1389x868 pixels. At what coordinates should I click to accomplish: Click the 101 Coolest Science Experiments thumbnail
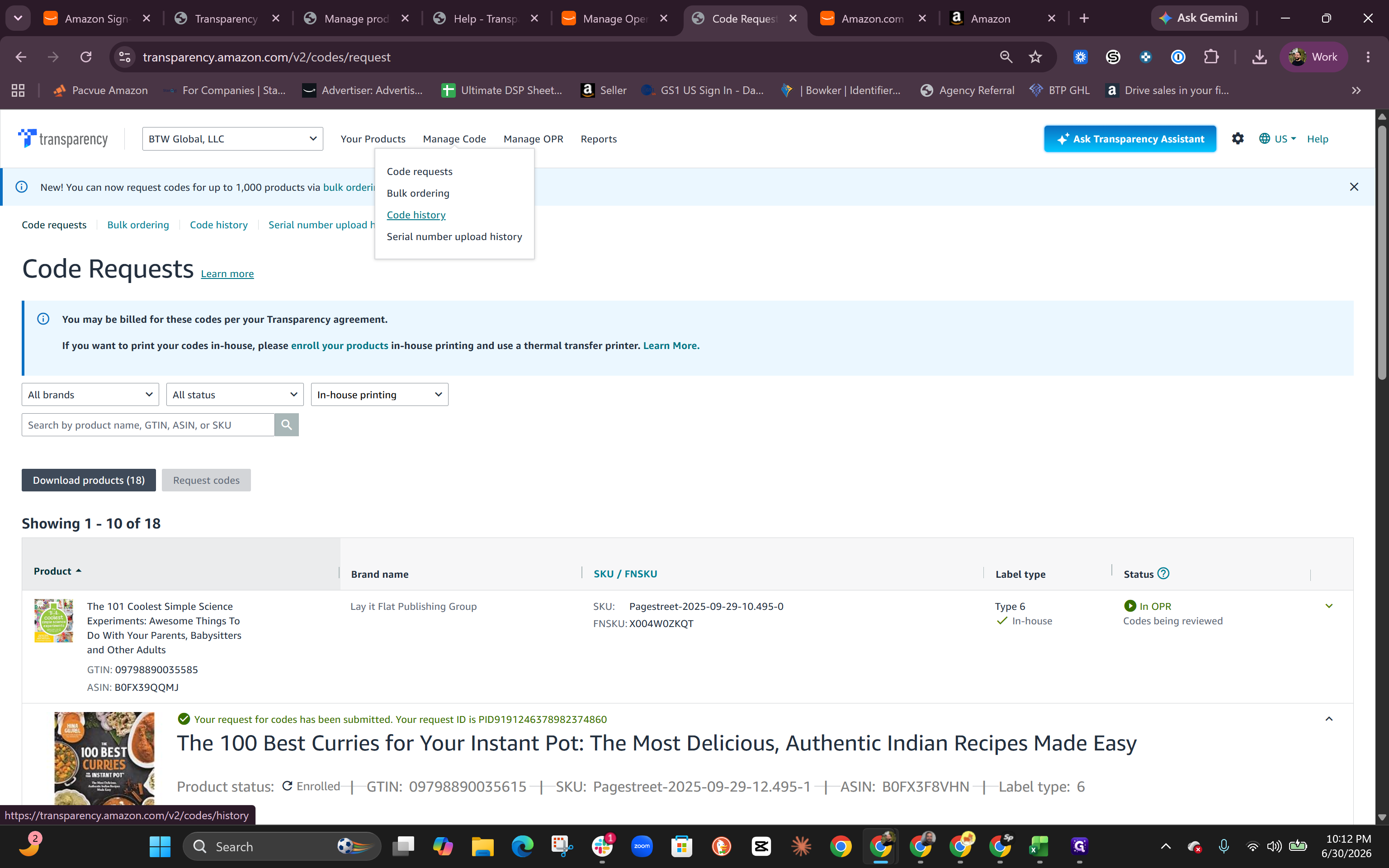(x=53, y=621)
